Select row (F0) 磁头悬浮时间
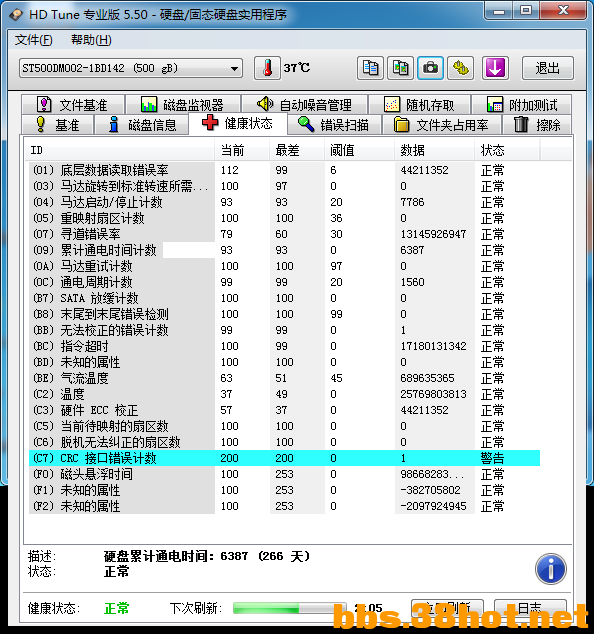 (x=284, y=474)
